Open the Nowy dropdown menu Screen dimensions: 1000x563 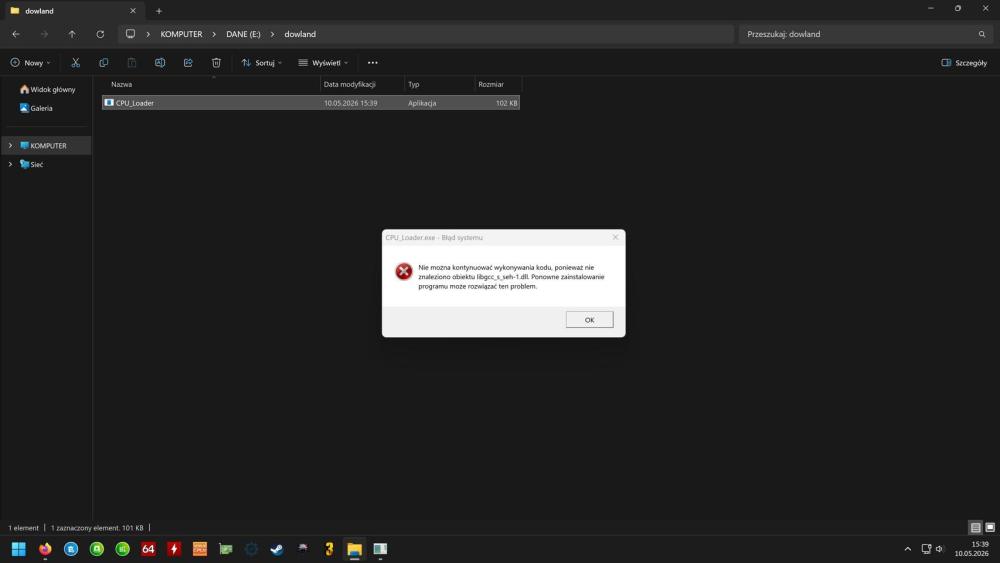30,62
